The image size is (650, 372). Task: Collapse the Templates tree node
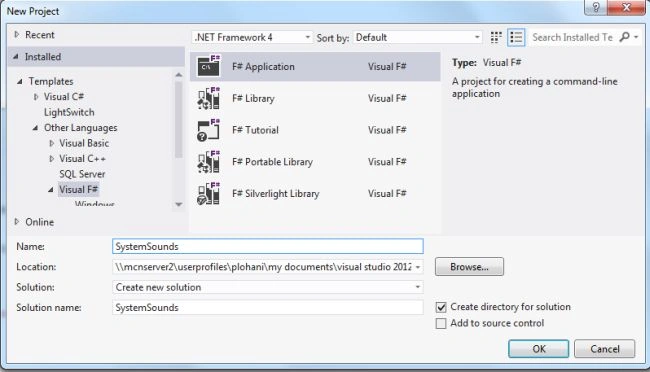[19, 81]
